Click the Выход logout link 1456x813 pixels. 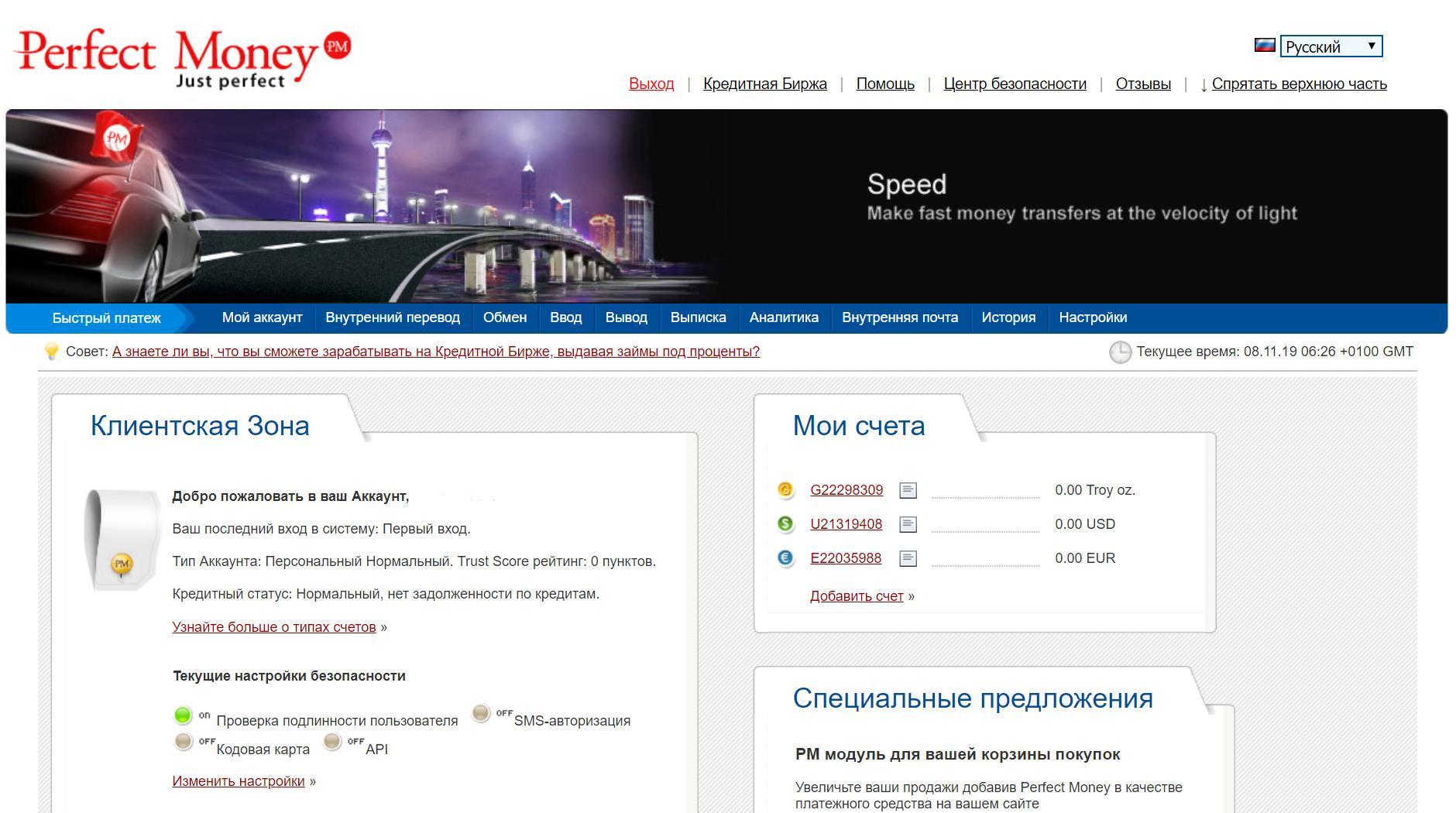651,84
